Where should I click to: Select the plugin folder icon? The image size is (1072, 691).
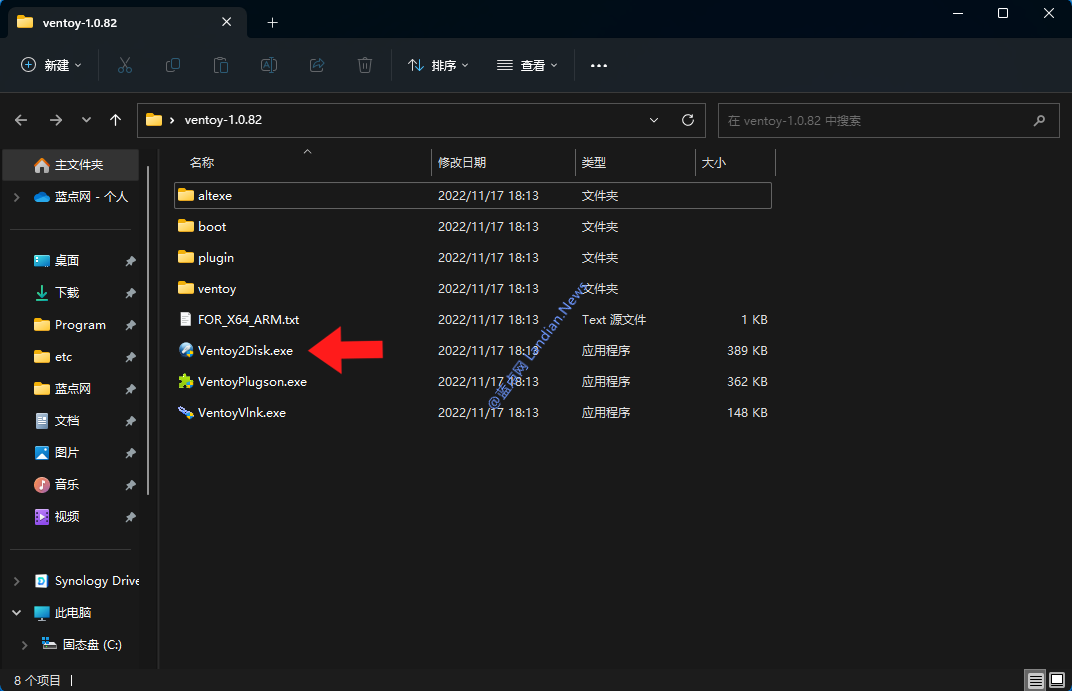(x=186, y=257)
